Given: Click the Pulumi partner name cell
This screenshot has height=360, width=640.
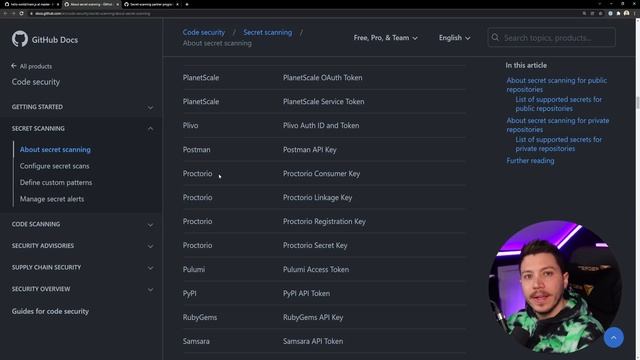Looking at the screenshot, I should click(193, 269).
